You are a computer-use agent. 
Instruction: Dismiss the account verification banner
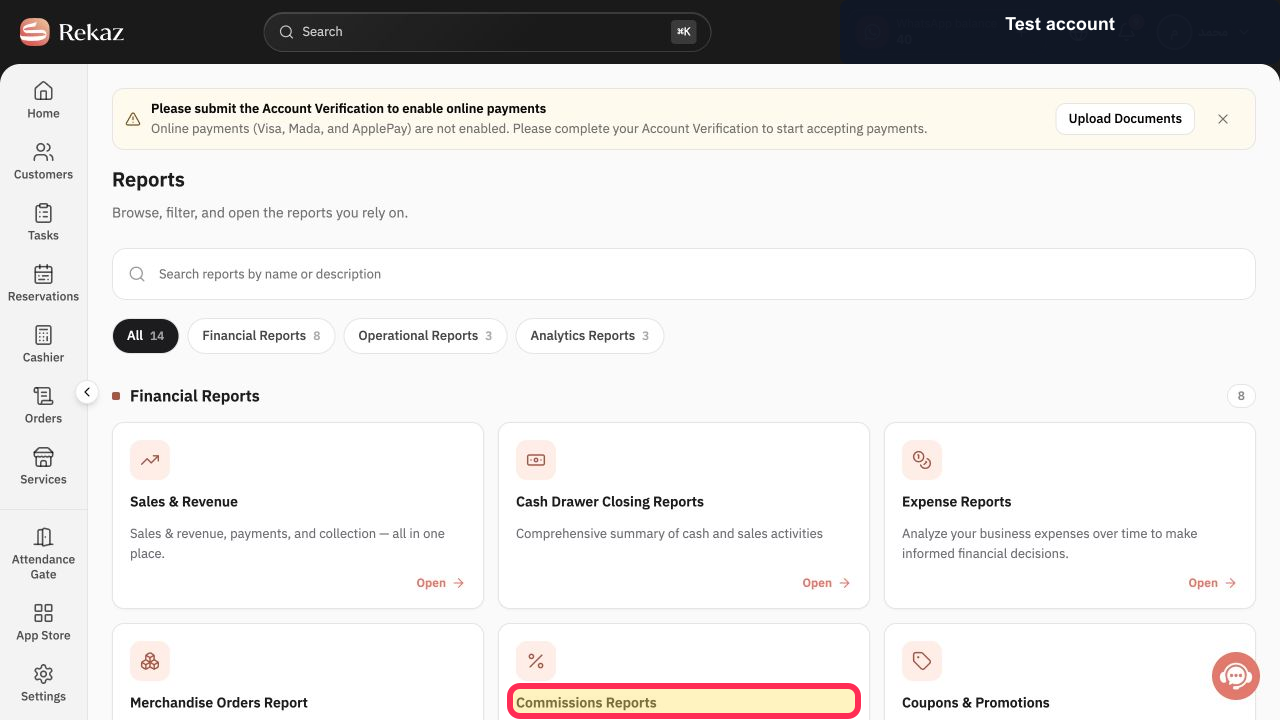(1223, 119)
